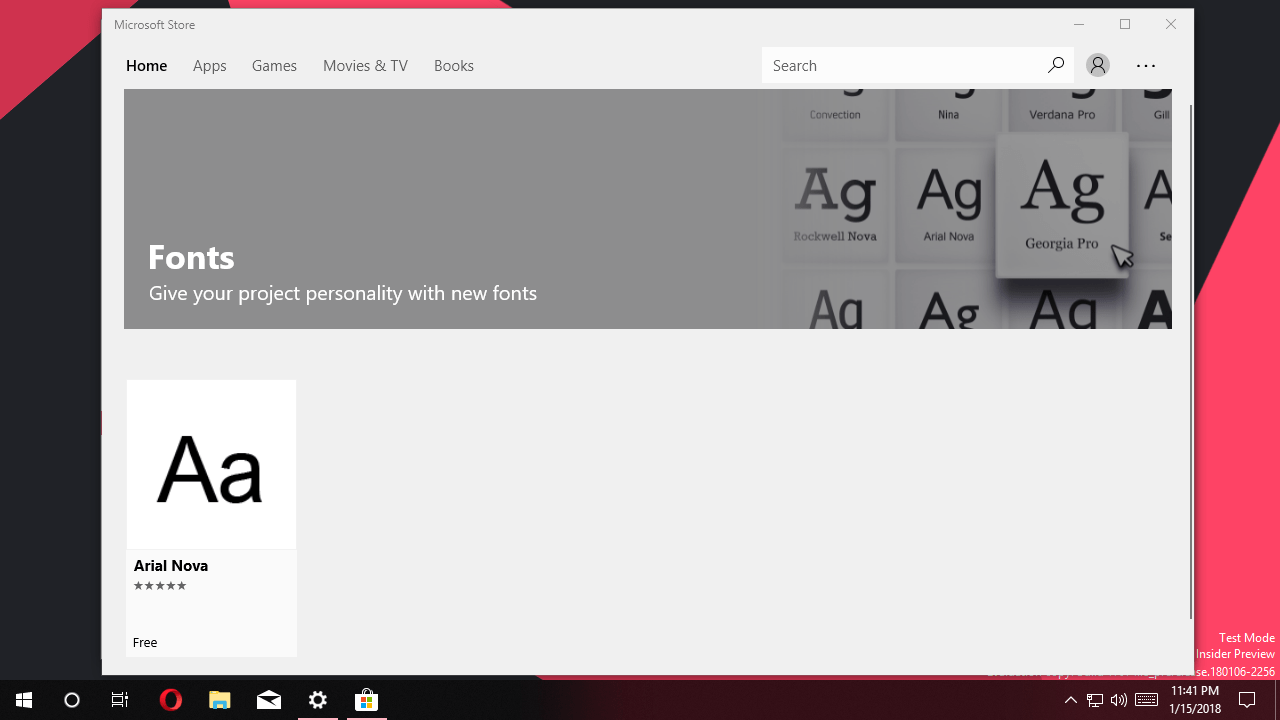Open Windows Settings from the taskbar
Viewport: 1280px width, 720px height.
(x=317, y=700)
